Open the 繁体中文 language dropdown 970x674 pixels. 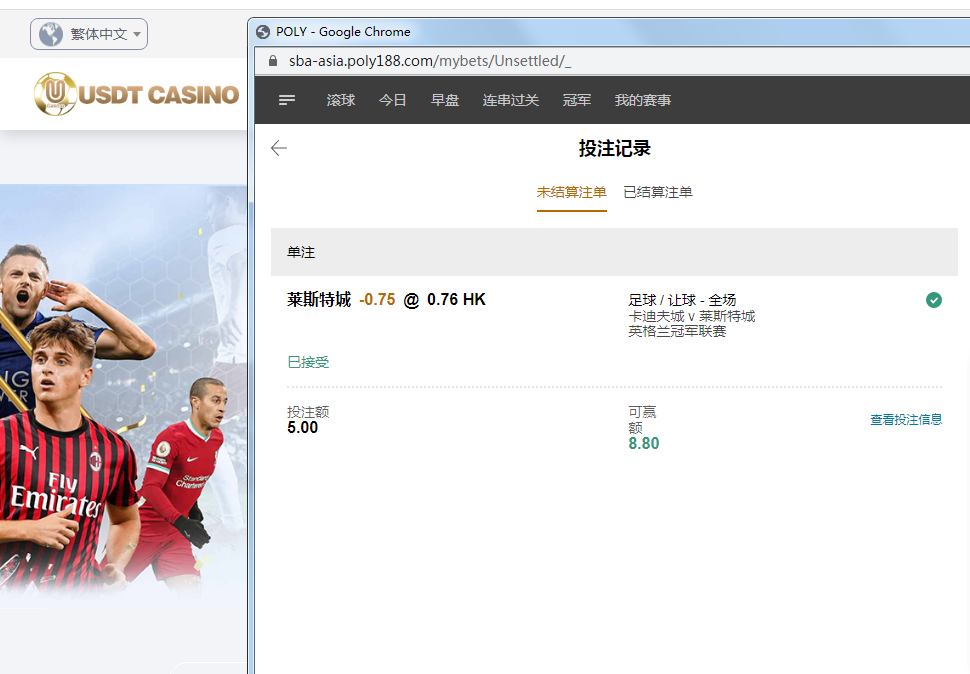pyautogui.click(x=89, y=34)
